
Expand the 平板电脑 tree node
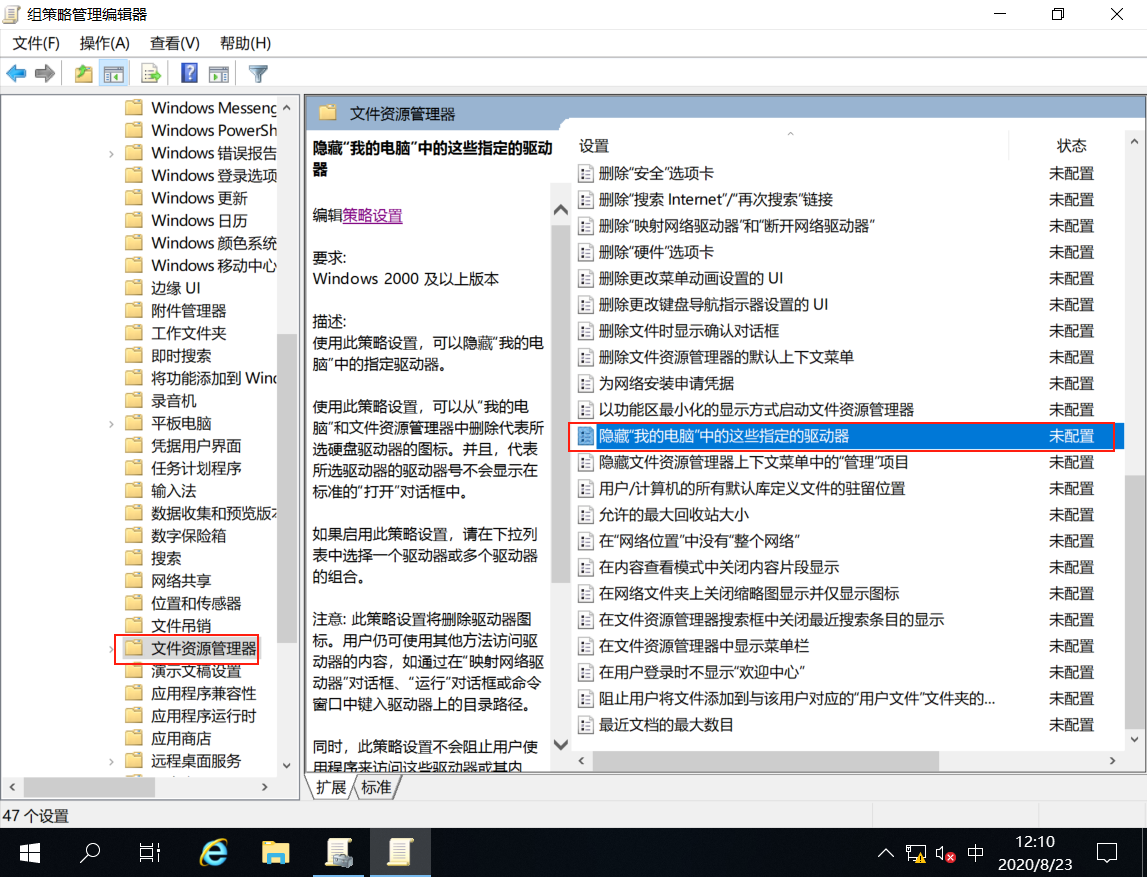pyautogui.click(x=111, y=424)
